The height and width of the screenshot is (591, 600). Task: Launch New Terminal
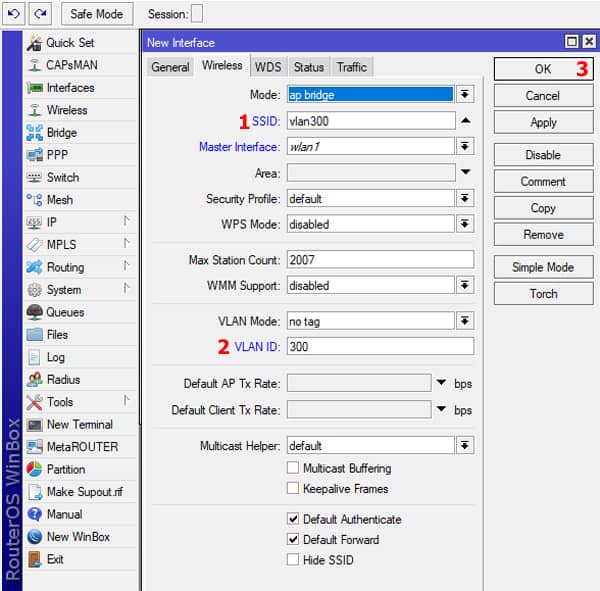[81, 424]
